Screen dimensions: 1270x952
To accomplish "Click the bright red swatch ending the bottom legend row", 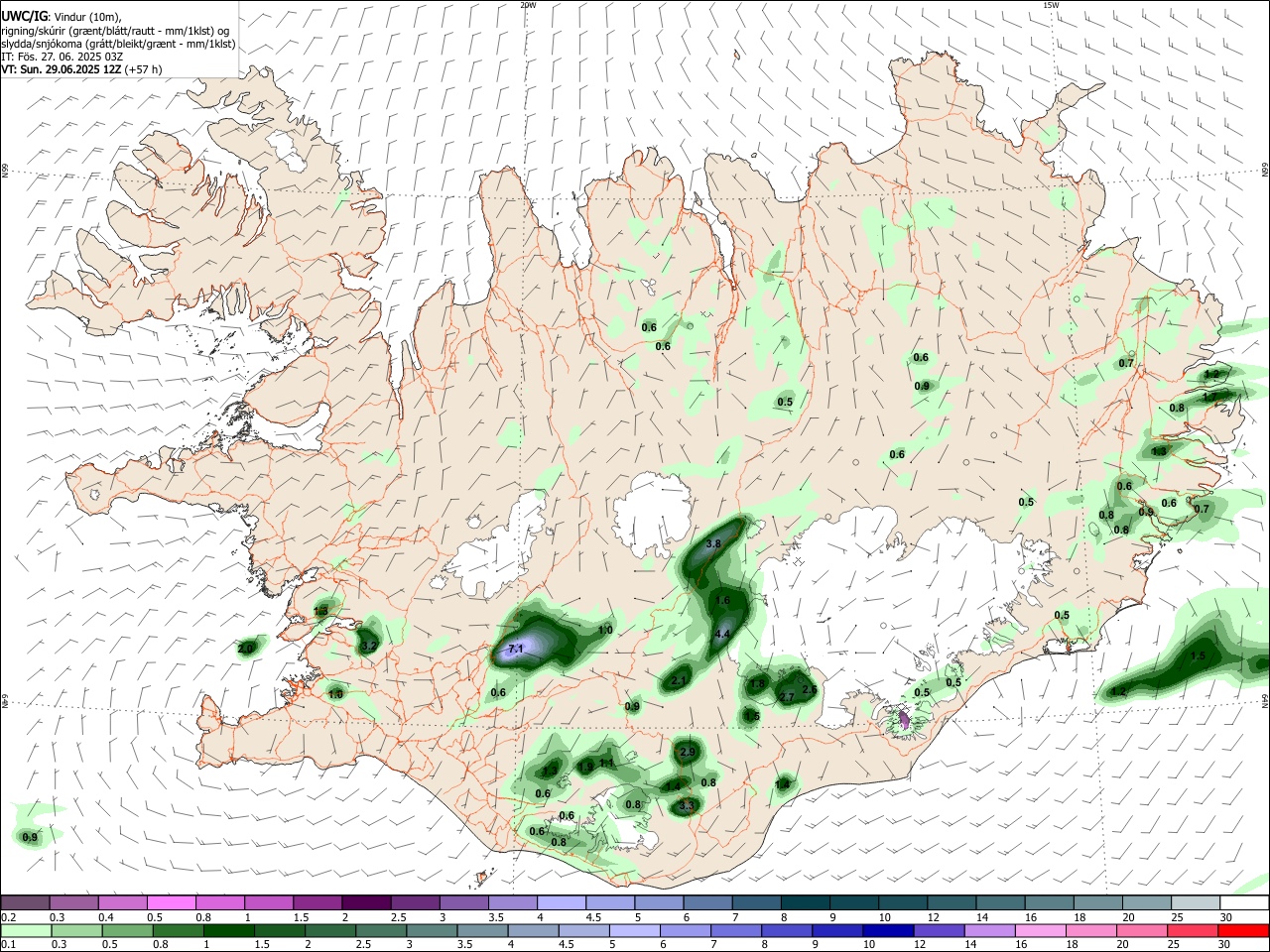I will [1244, 931].
